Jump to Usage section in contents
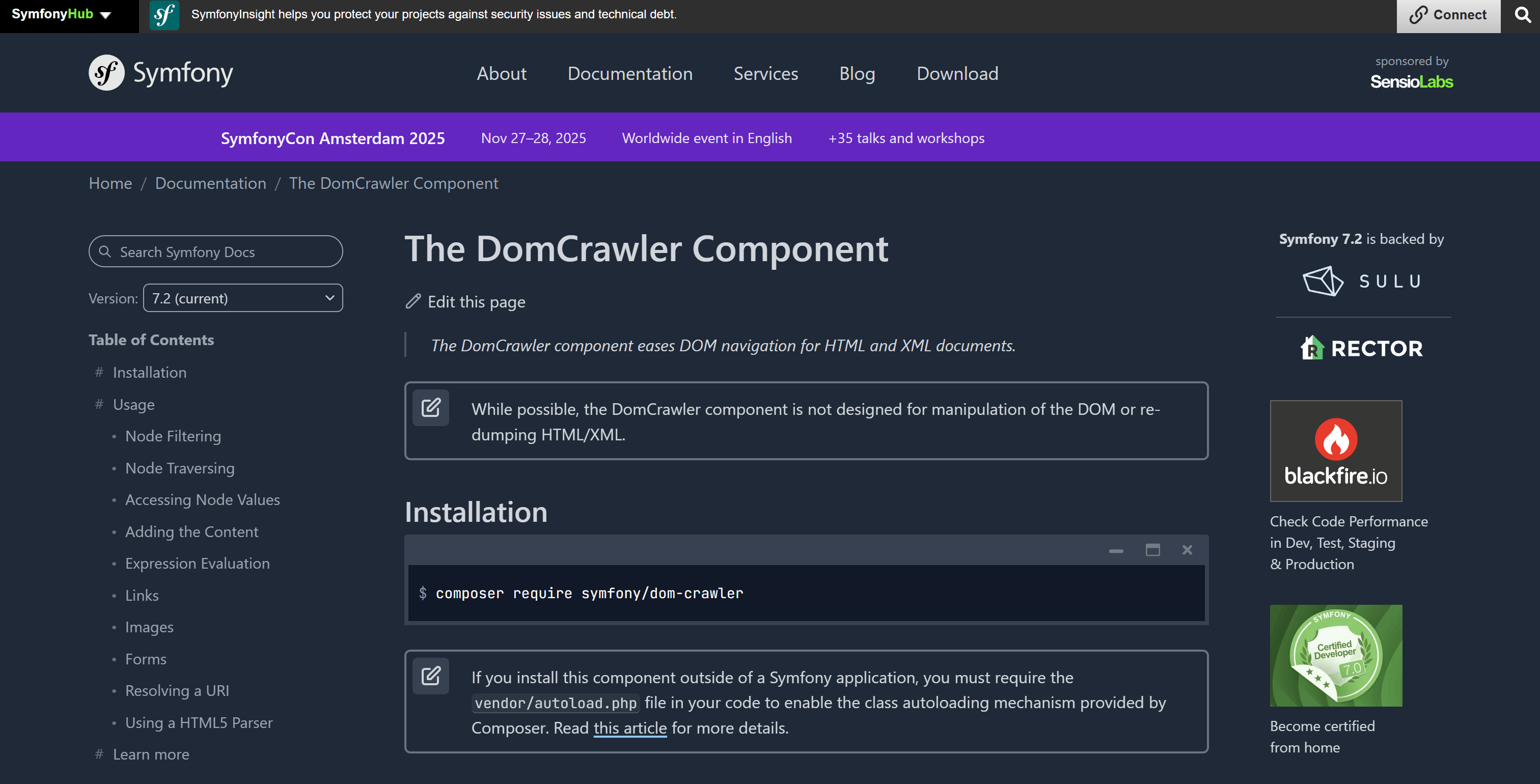Viewport: 1540px width, 784px height. (133, 405)
